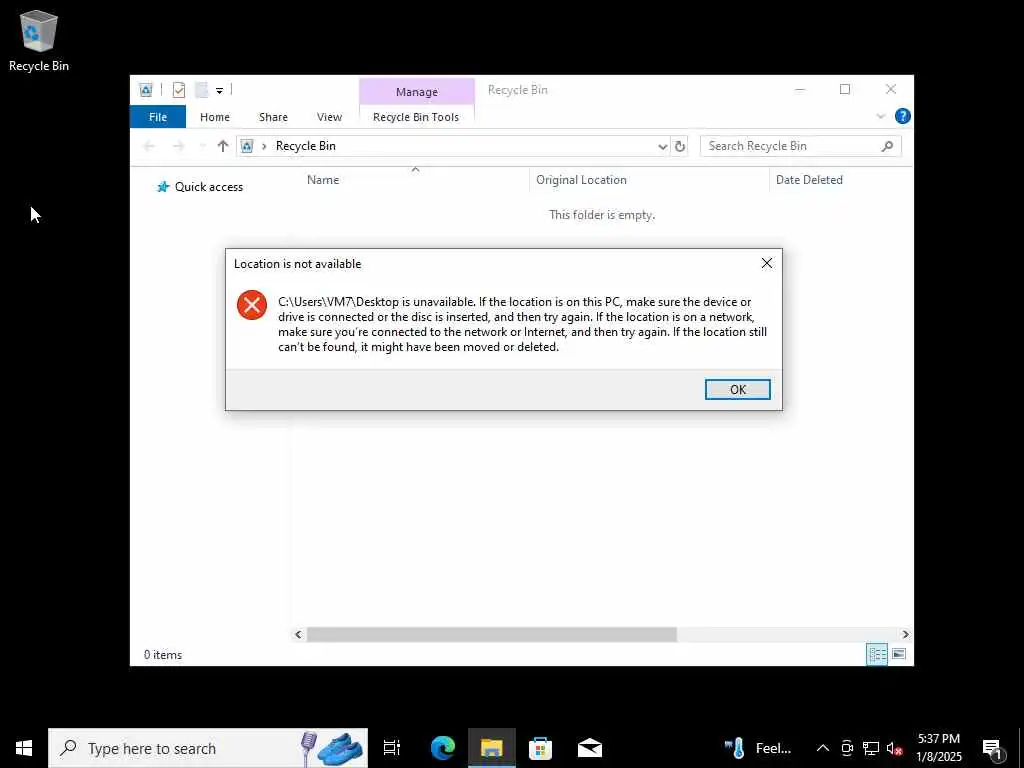This screenshot has width=1024, height=768.
Task: Click the Recycle Bin title bar system icon
Action: (146, 90)
